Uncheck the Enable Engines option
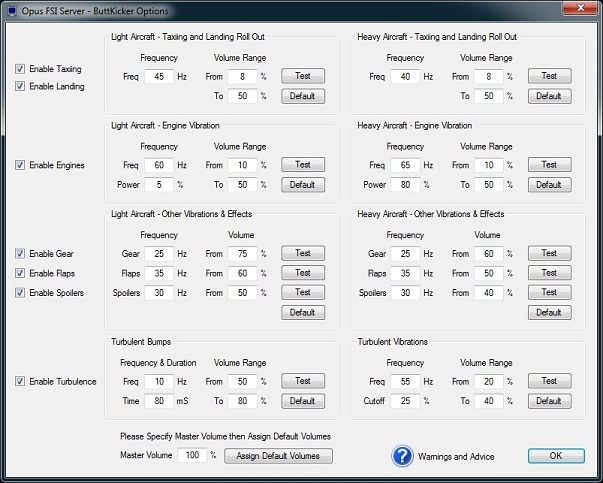 coord(20,165)
